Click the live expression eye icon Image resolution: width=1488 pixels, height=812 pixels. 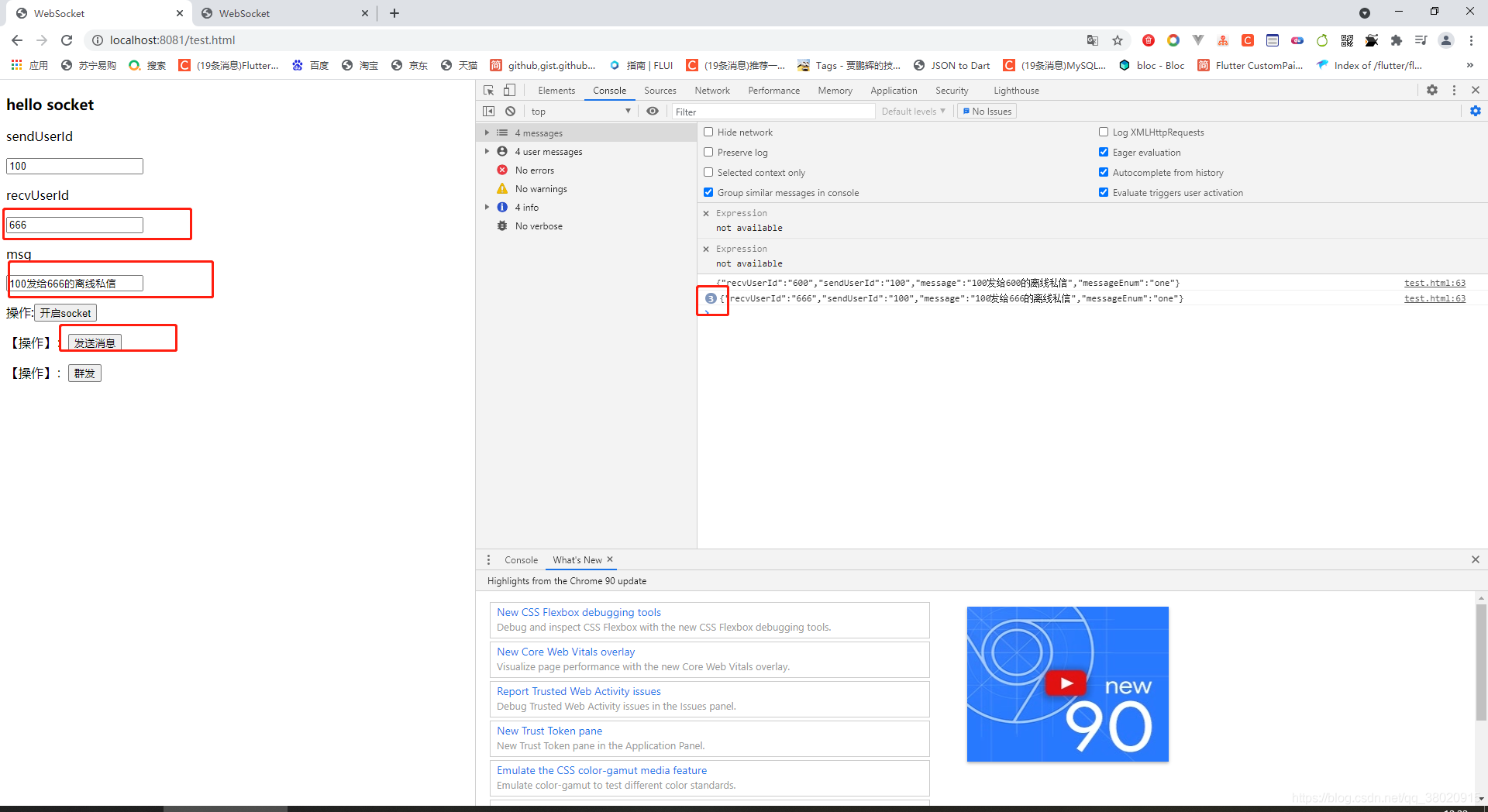click(x=653, y=112)
